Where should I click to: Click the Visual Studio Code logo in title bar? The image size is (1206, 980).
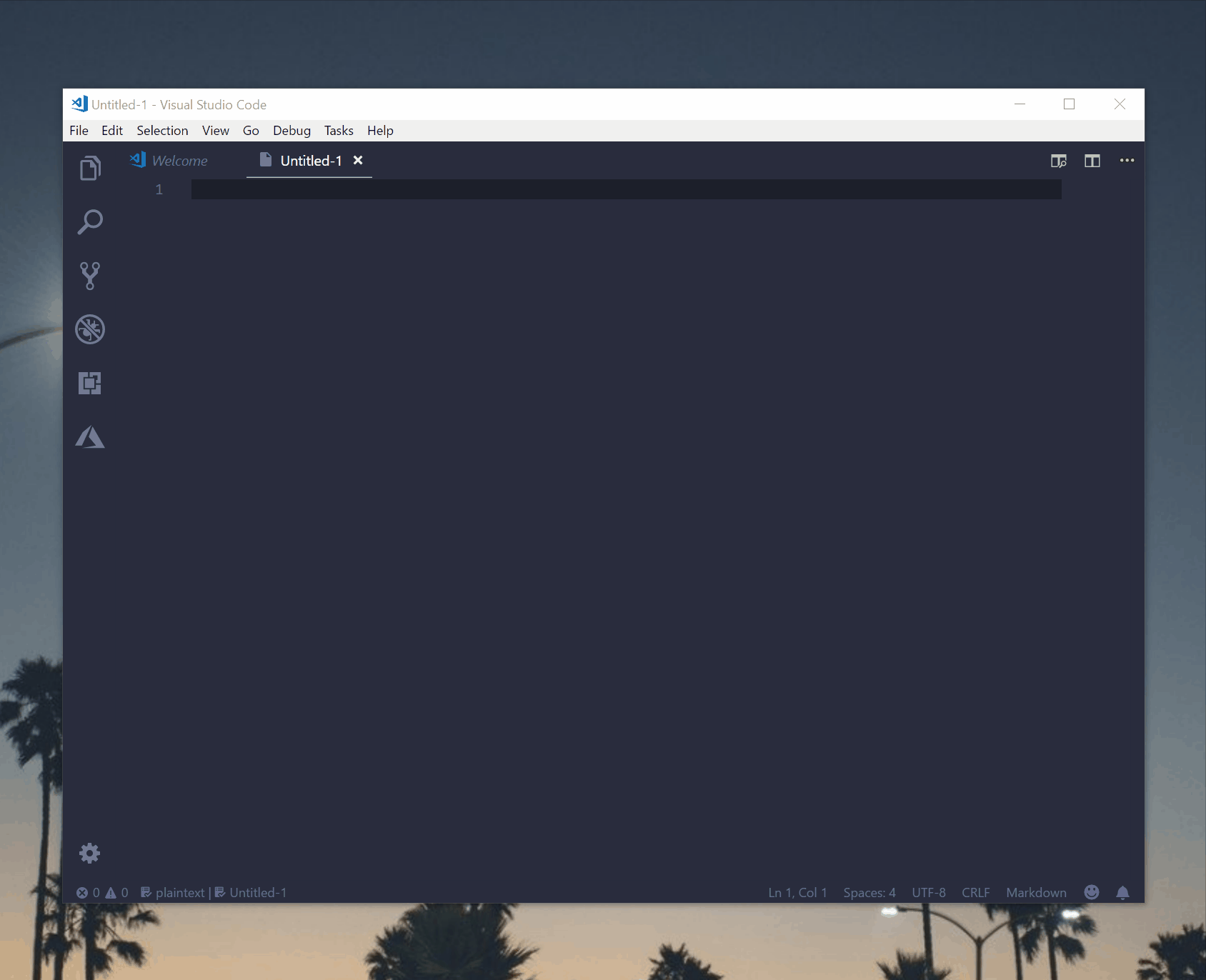[x=79, y=104]
